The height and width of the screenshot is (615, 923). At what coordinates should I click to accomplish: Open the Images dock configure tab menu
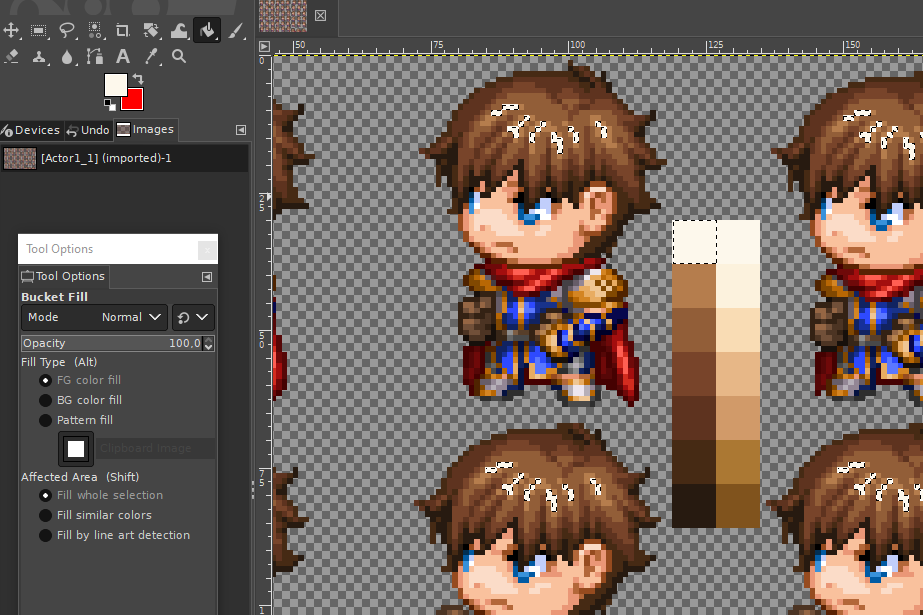[241, 130]
